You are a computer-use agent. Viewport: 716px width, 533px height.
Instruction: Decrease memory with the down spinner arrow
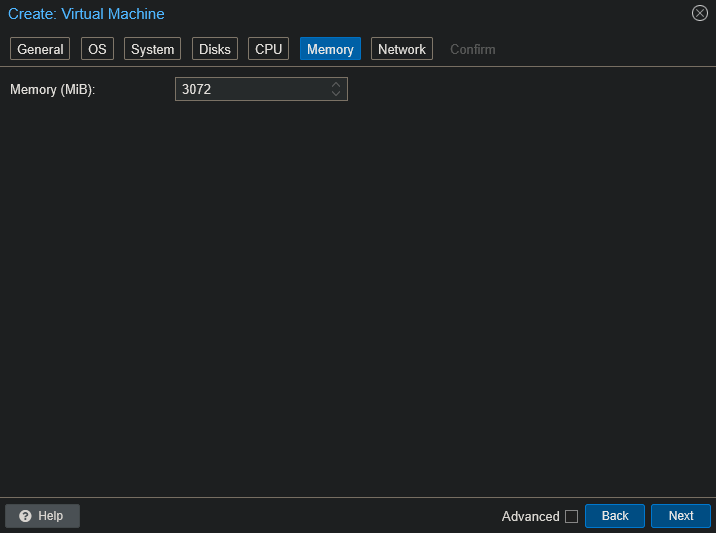click(336, 94)
